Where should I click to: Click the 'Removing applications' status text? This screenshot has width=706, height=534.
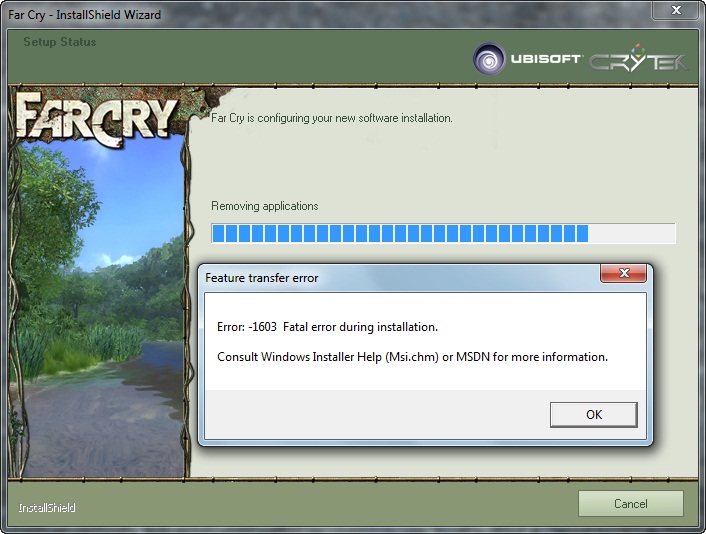click(x=265, y=206)
